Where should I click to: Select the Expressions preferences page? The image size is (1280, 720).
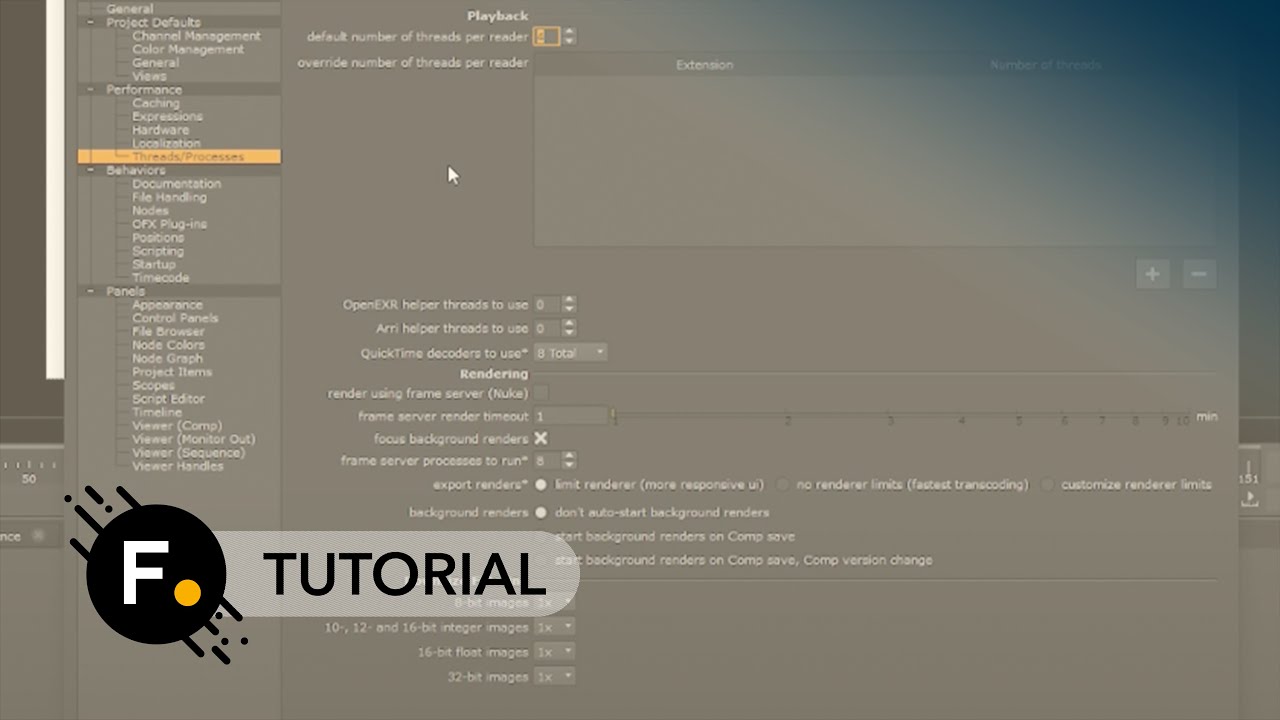[x=167, y=116]
